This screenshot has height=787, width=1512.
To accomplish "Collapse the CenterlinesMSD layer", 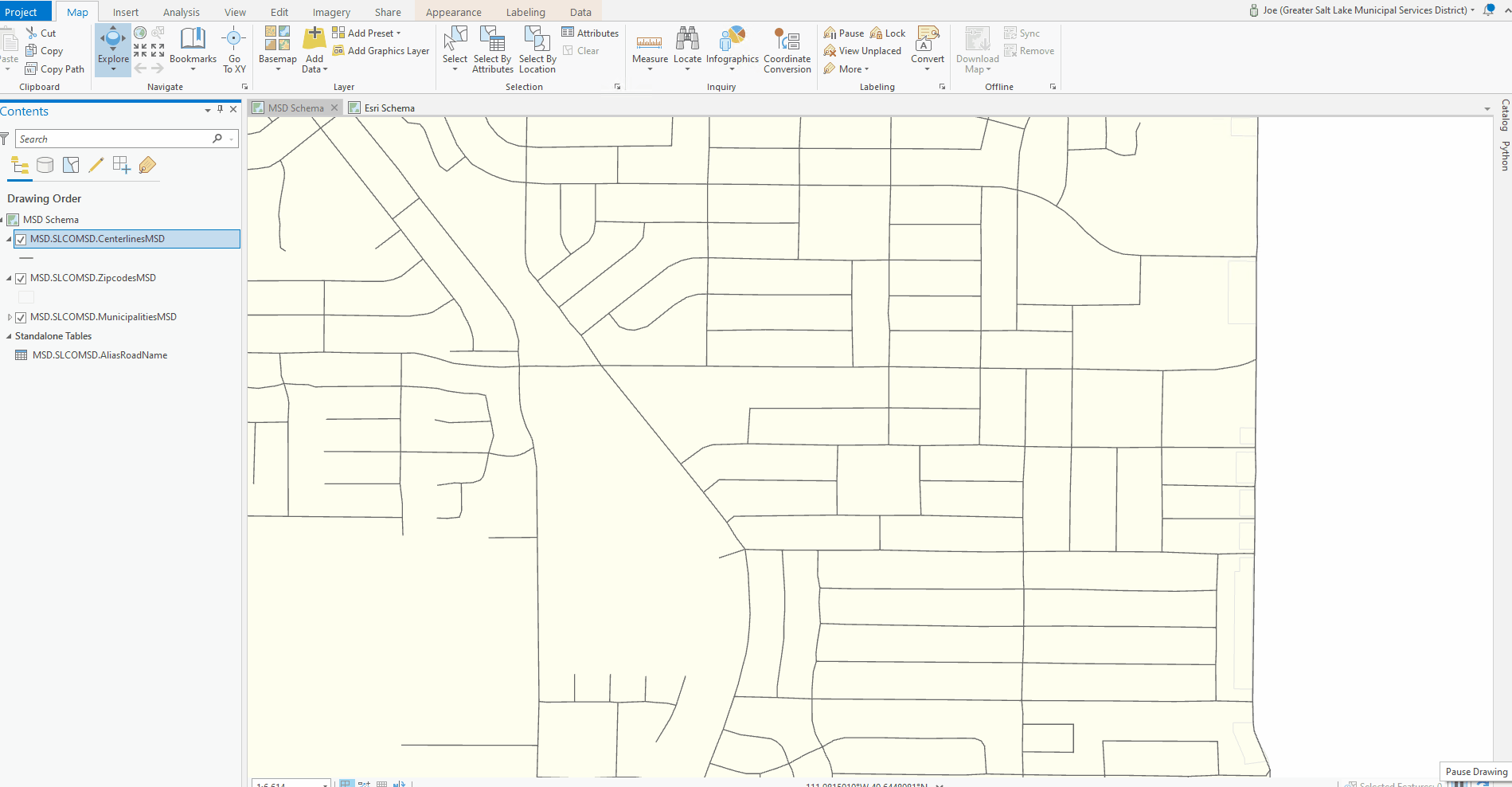I will pyautogui.click(x=10, y=239).
